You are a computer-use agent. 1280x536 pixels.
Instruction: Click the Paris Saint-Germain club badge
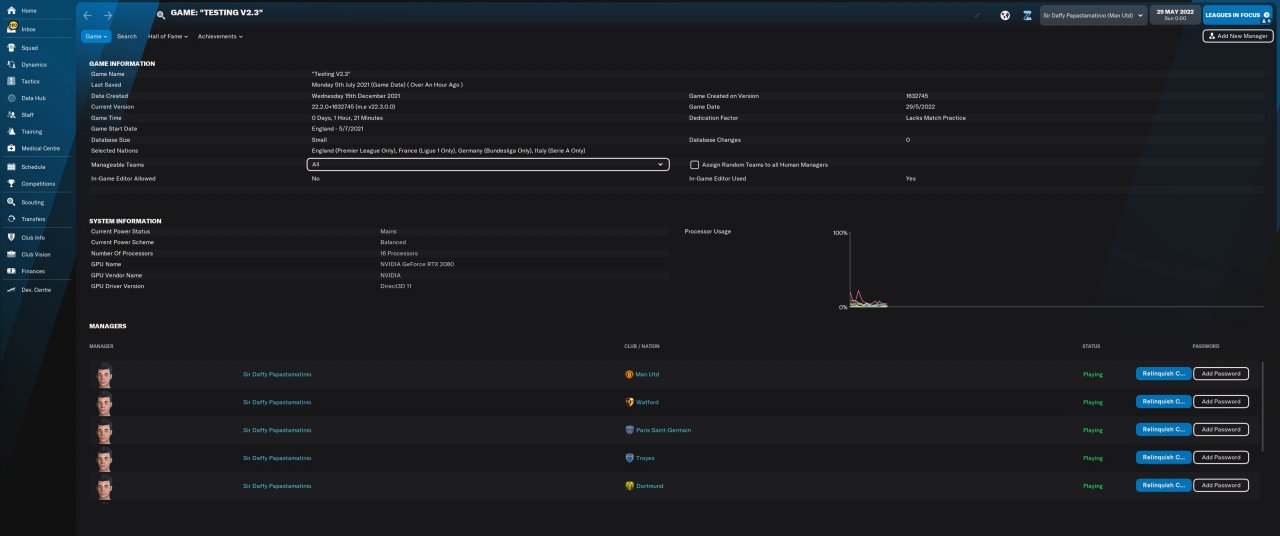point(629,430)
